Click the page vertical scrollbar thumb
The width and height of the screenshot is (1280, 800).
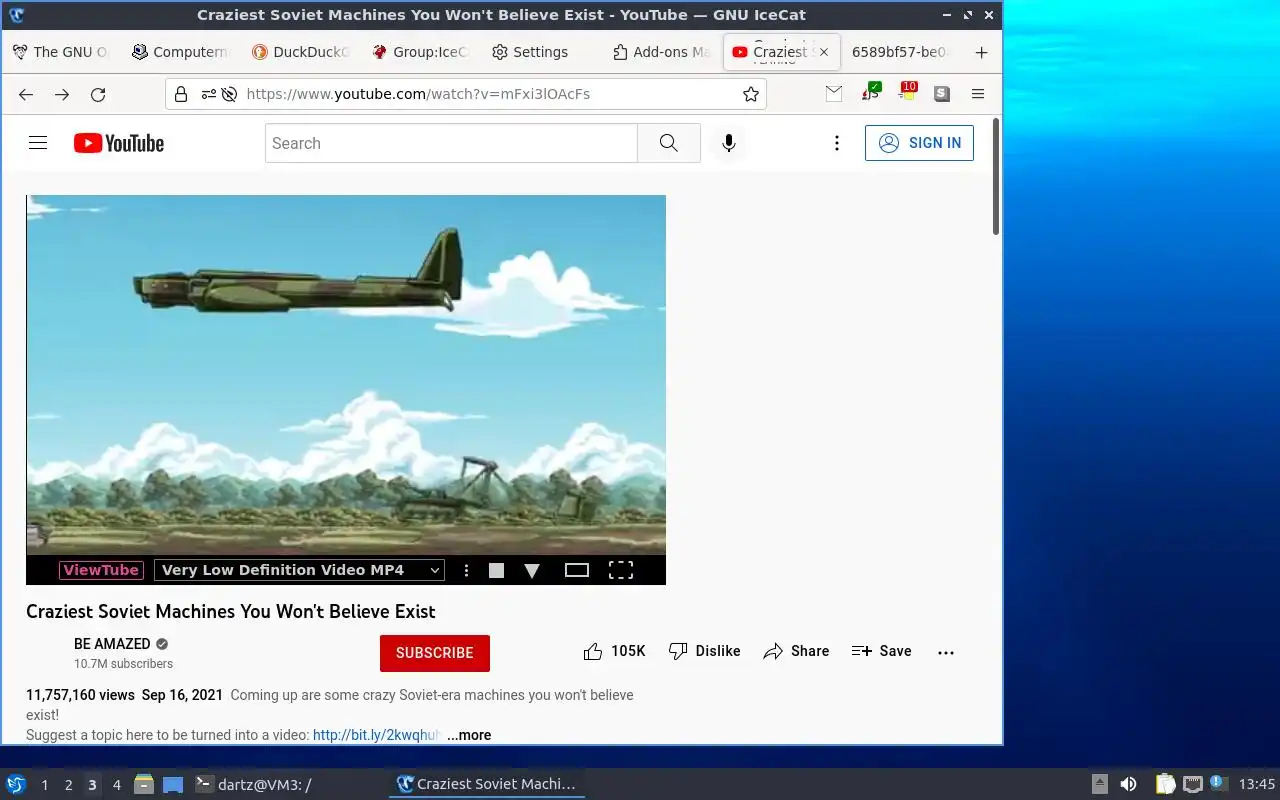996,177
